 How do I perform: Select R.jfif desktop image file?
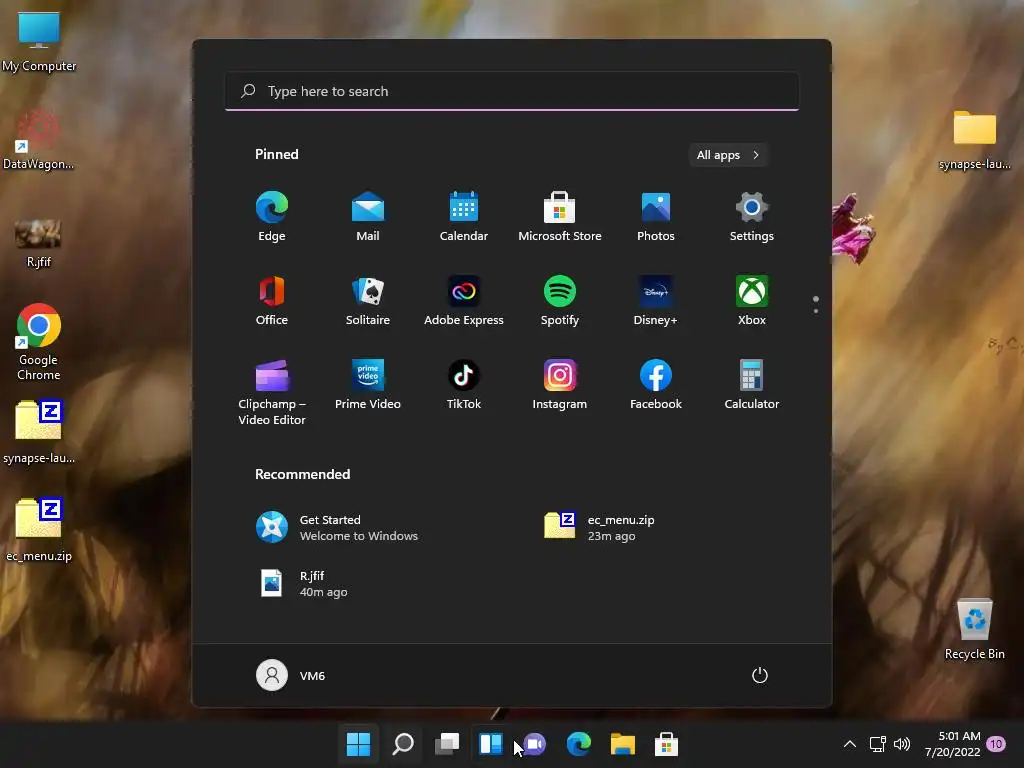(x=39, y=243)
